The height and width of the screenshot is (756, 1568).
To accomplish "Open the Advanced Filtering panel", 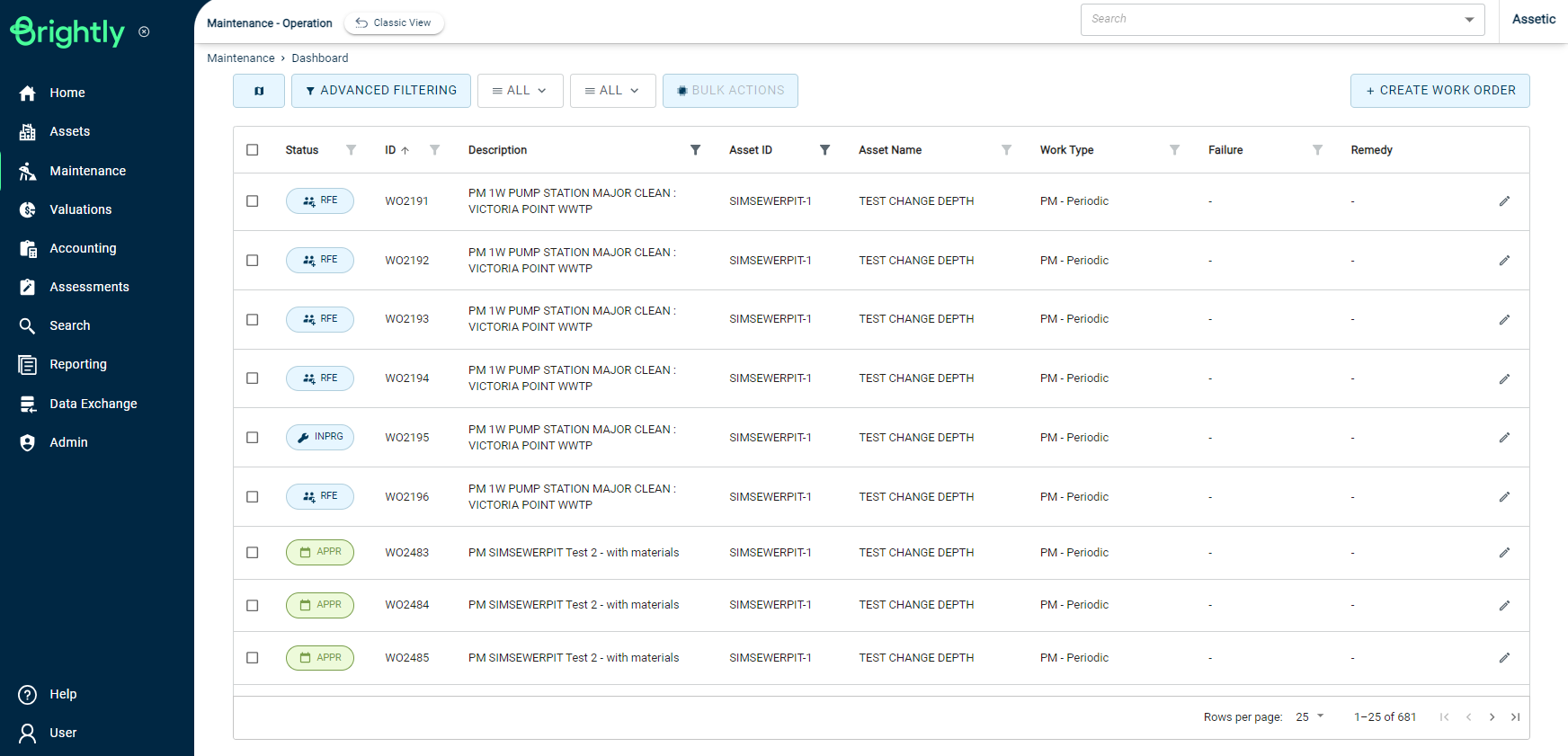I will pyautogui.click(x=381, y=91).
